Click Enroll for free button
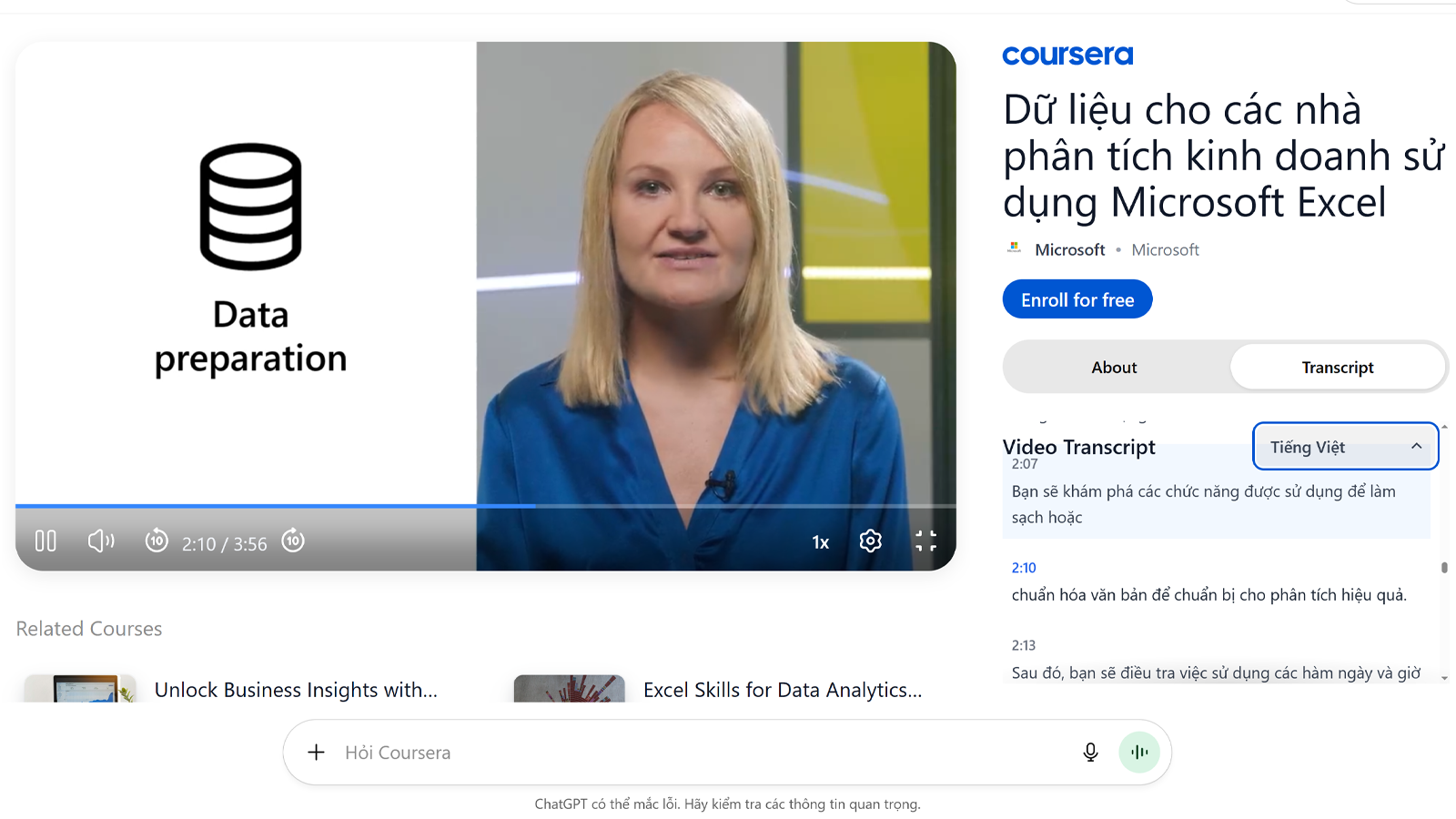 pyautogui.click(x=1077, y=299)
